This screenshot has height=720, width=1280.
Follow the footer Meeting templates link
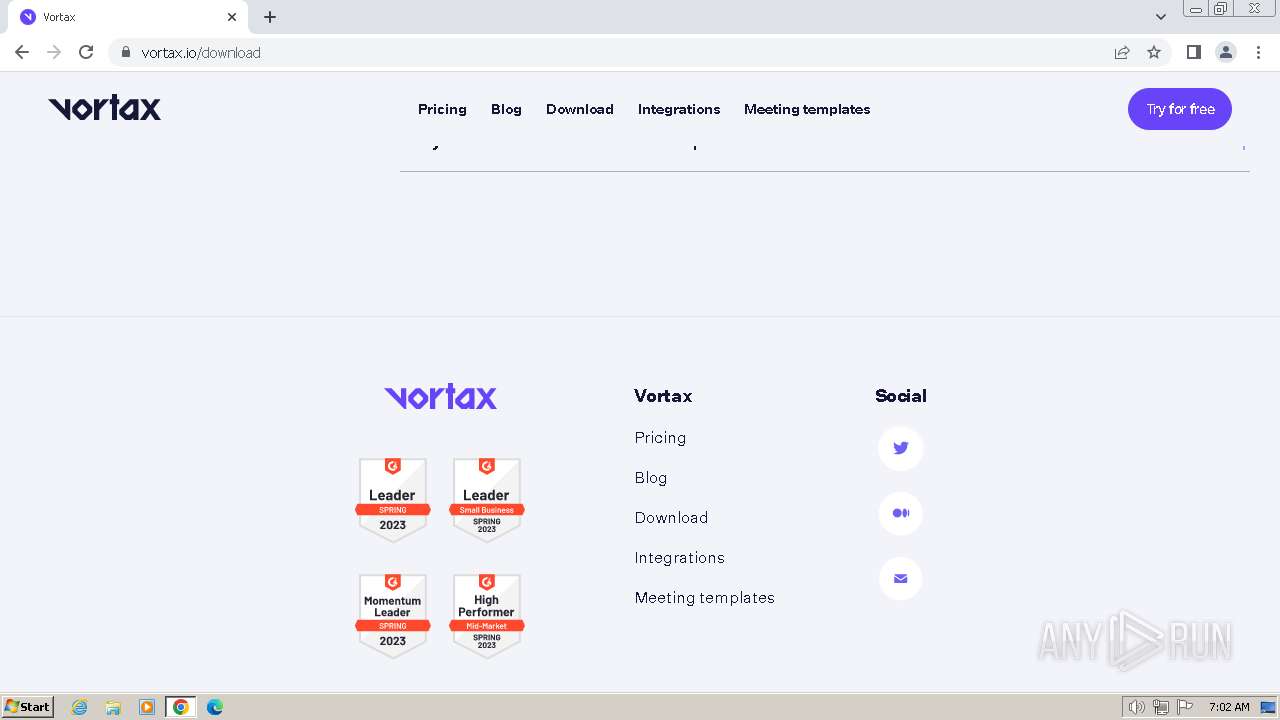704,597
